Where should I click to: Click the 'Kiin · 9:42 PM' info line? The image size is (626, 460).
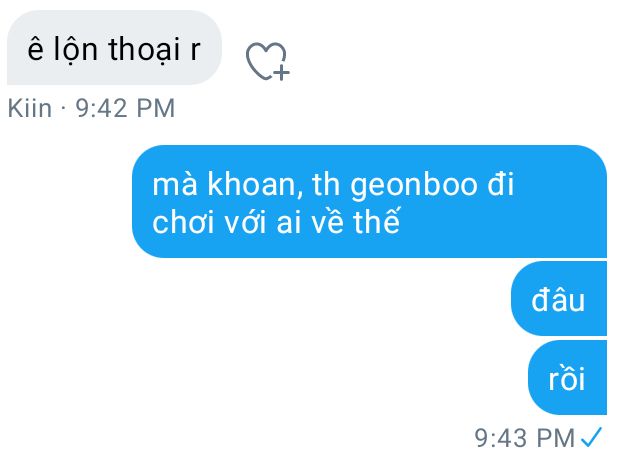(91, 108)
